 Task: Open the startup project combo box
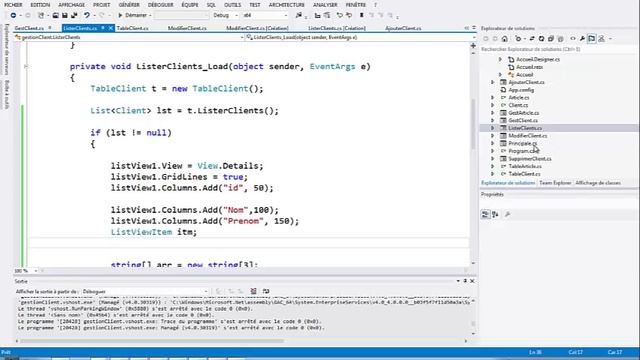click(181, 16)
